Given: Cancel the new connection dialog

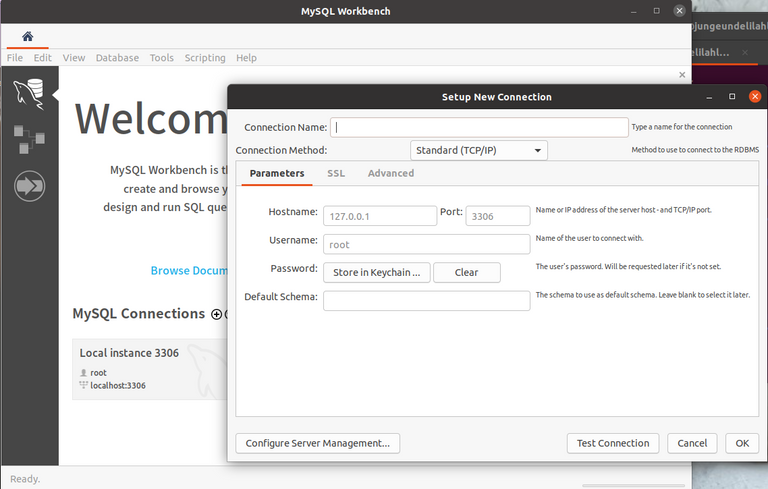Looking at the screenshot, I should pos(692,443).
